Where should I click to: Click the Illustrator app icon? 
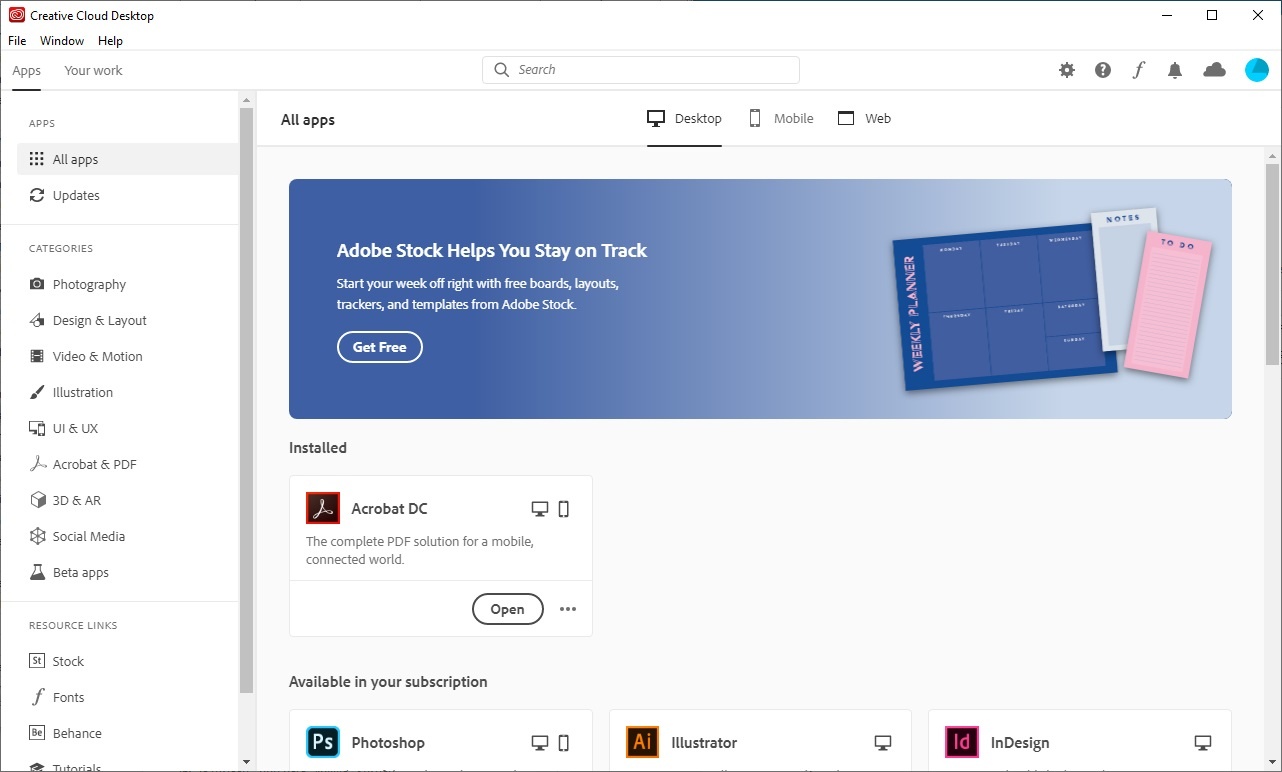coord(643,742)
